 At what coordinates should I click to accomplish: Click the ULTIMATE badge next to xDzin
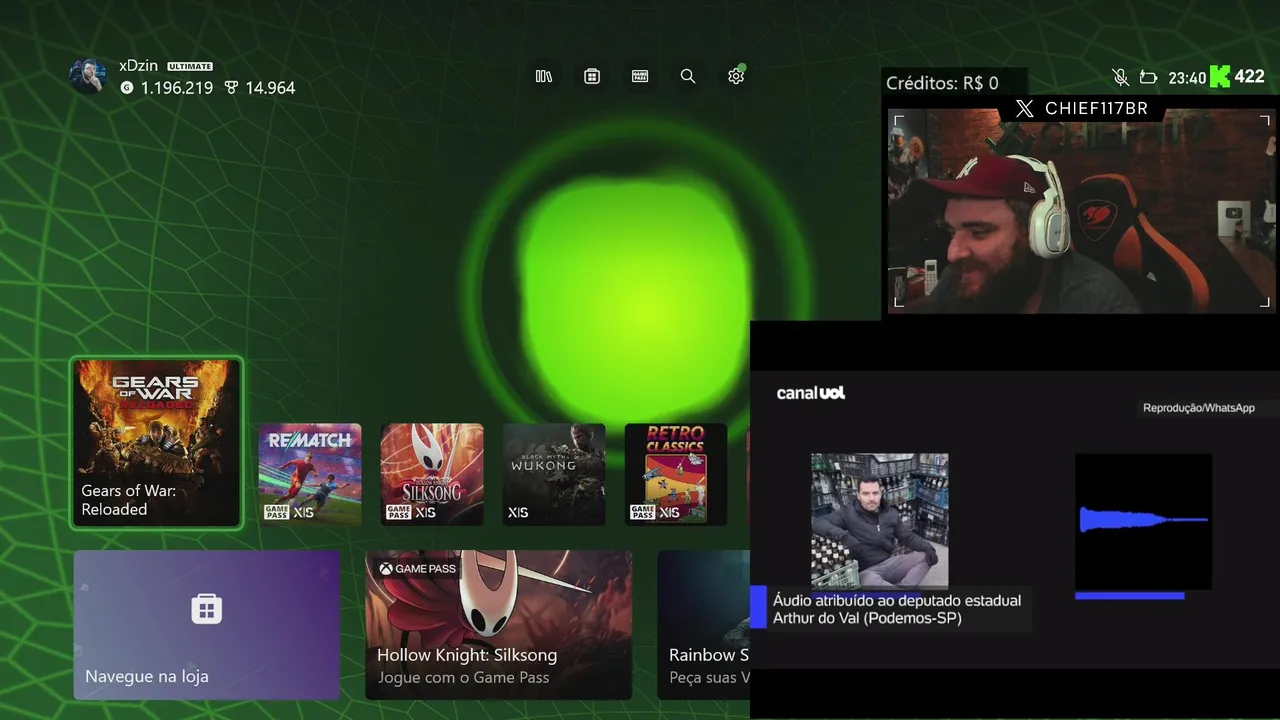[x=190, y=66]
